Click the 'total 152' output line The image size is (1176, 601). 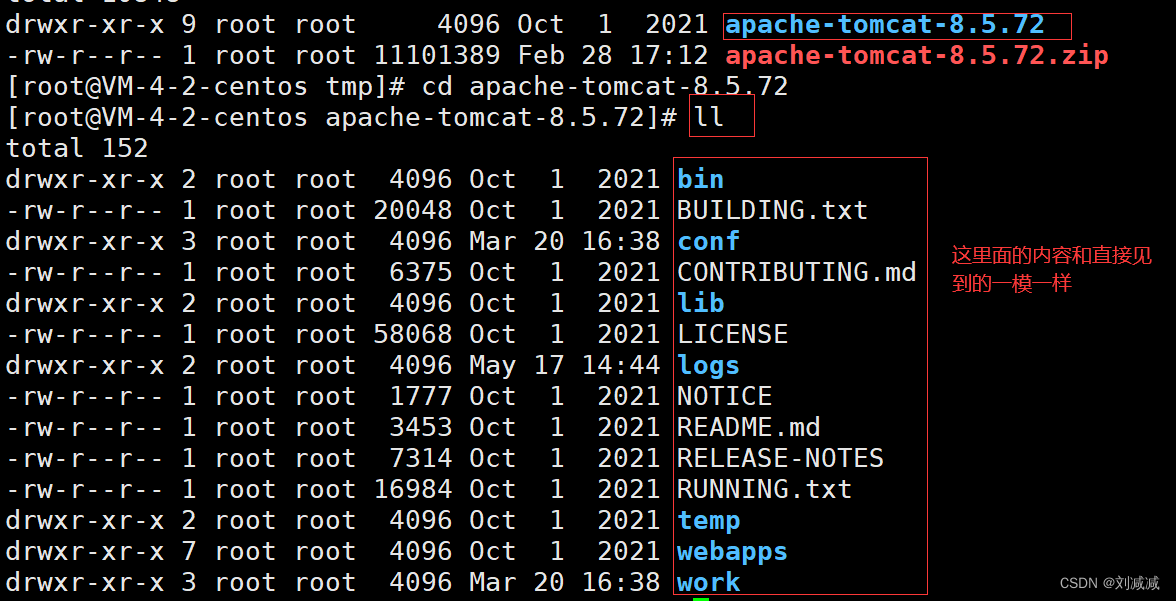coord(77,148)
